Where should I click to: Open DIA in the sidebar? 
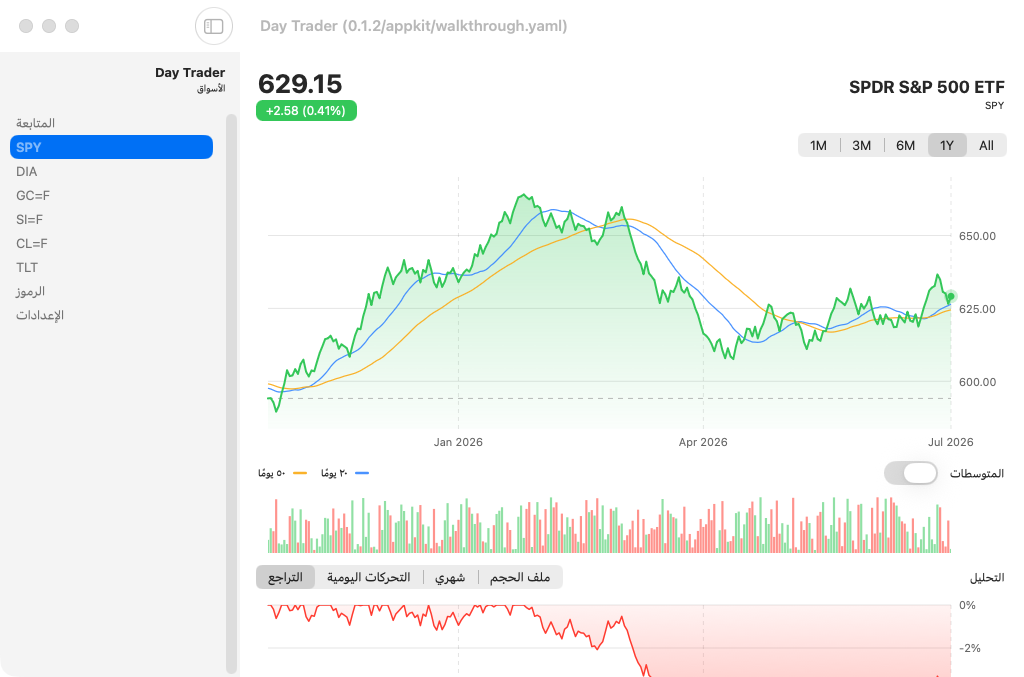click(111, 171)
